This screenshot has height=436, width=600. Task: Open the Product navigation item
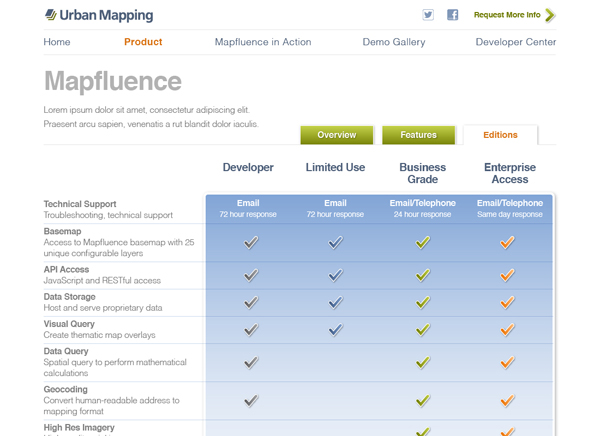click(143, 42)
